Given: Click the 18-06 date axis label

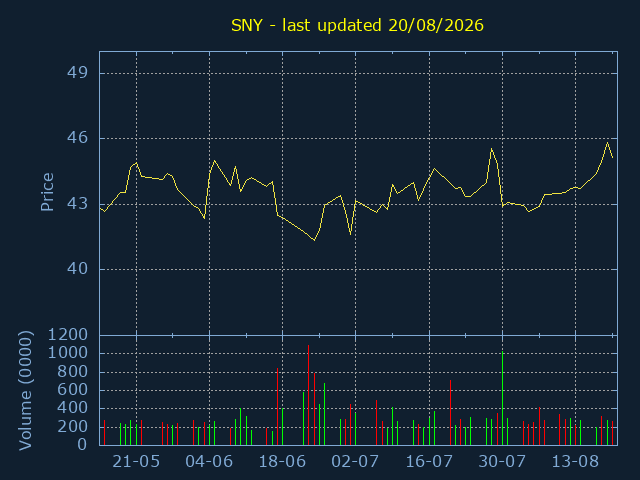Looking at the screenshot, I should [x=282, y=462].
